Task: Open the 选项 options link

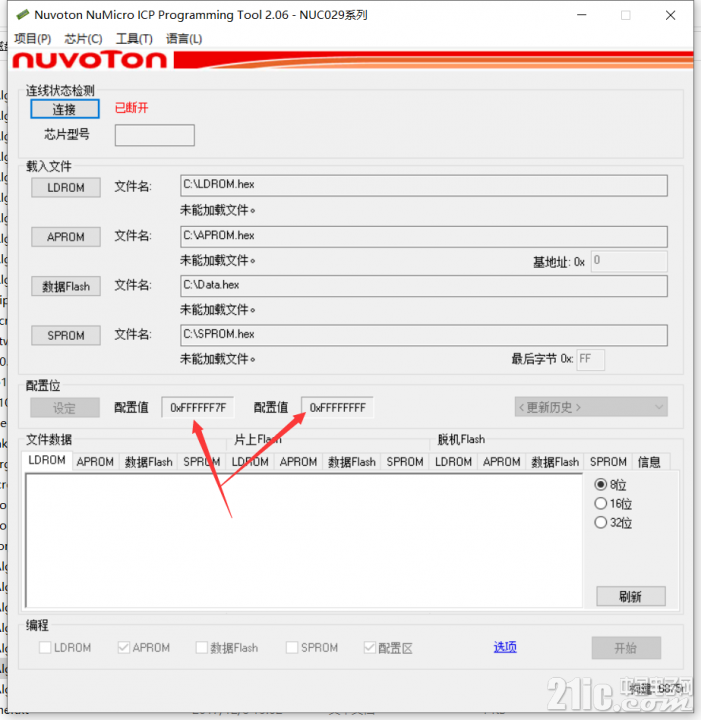Action: coord(505,647)
